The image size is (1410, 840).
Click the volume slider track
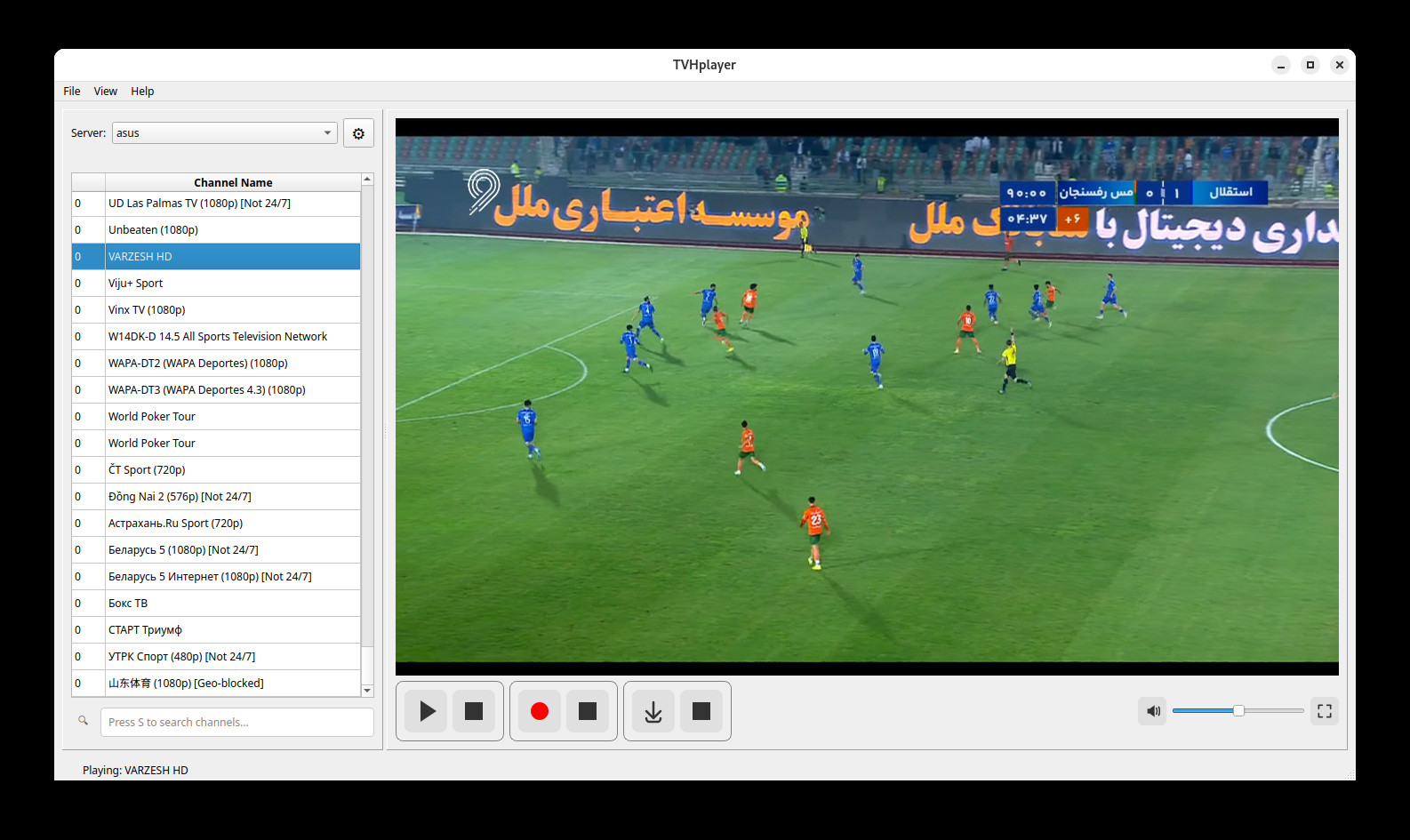click(x=1238, y=711)
